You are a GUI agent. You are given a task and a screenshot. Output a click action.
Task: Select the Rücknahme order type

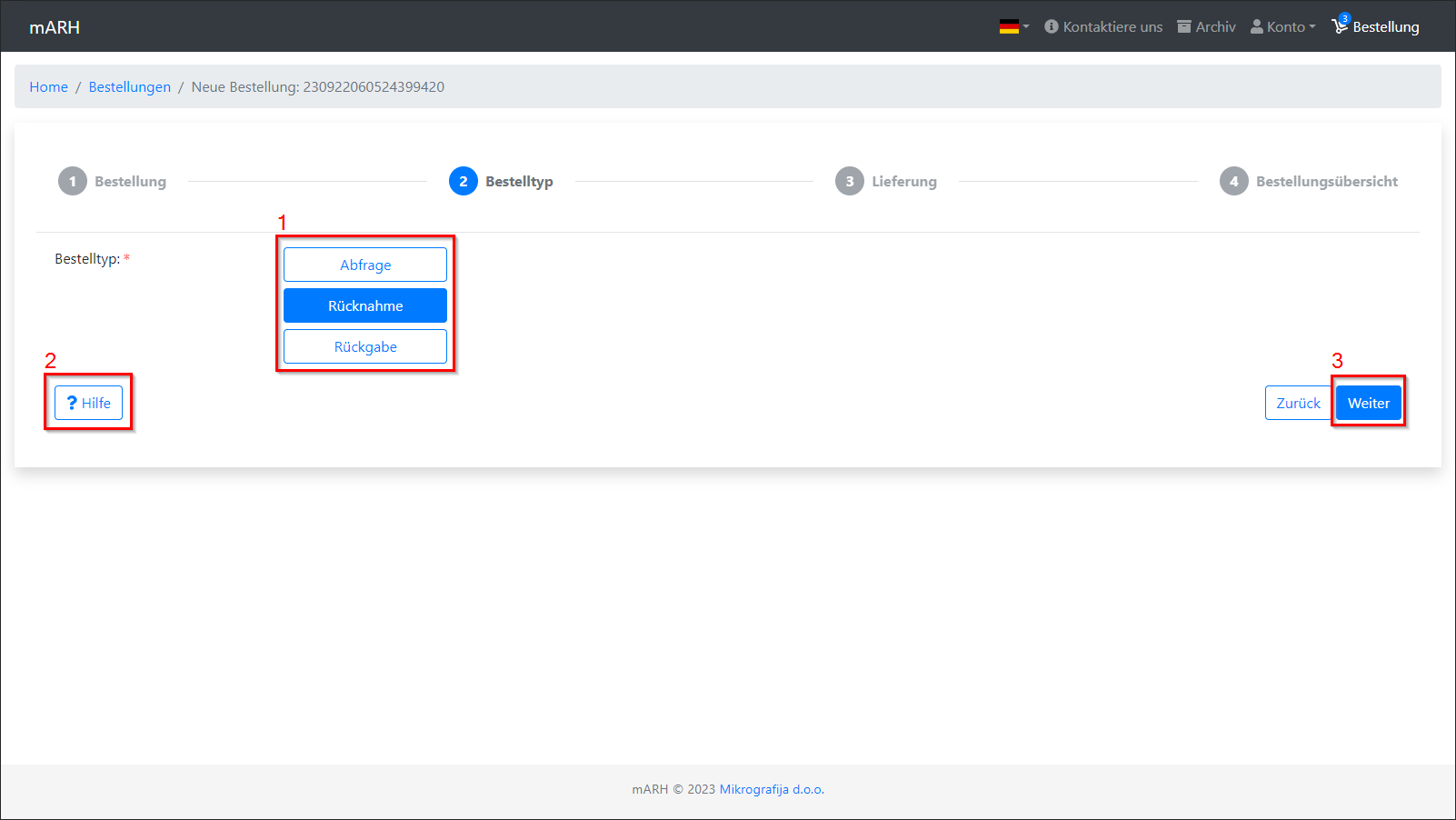tap(365, 305)
